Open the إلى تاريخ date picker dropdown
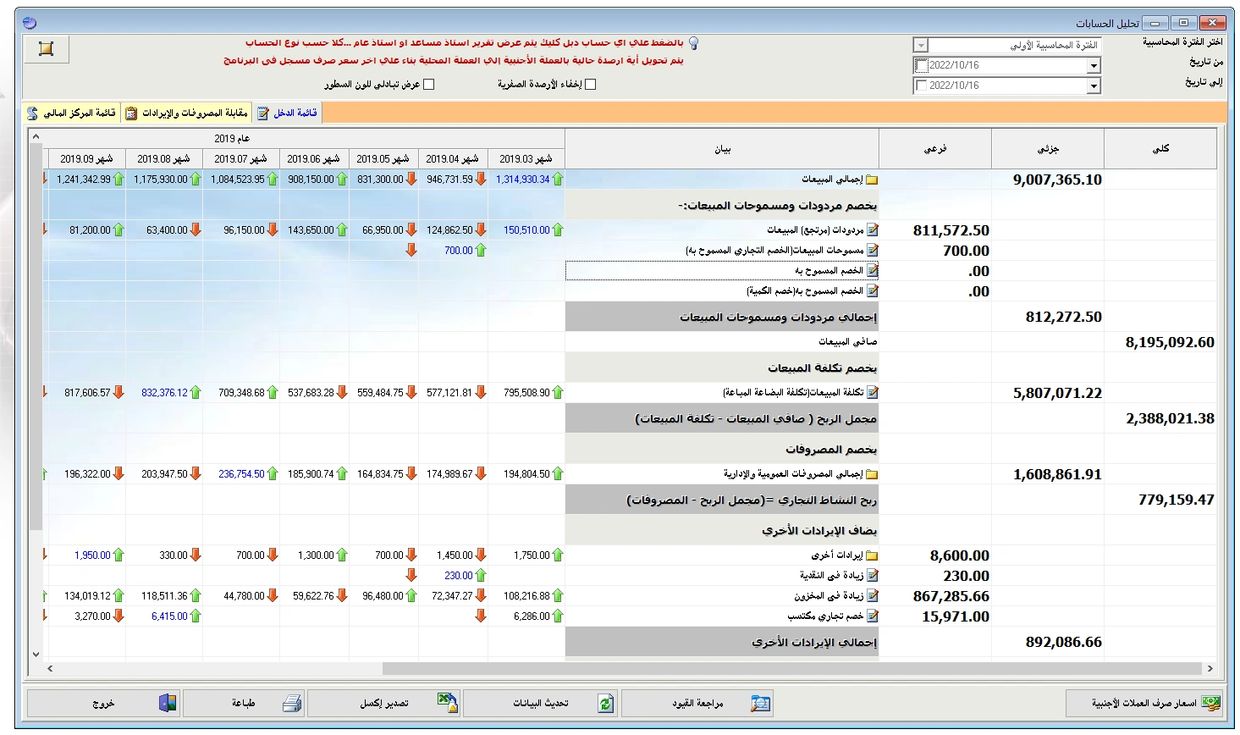The width and height of the screenshot is (1240, 735). 1093,86
